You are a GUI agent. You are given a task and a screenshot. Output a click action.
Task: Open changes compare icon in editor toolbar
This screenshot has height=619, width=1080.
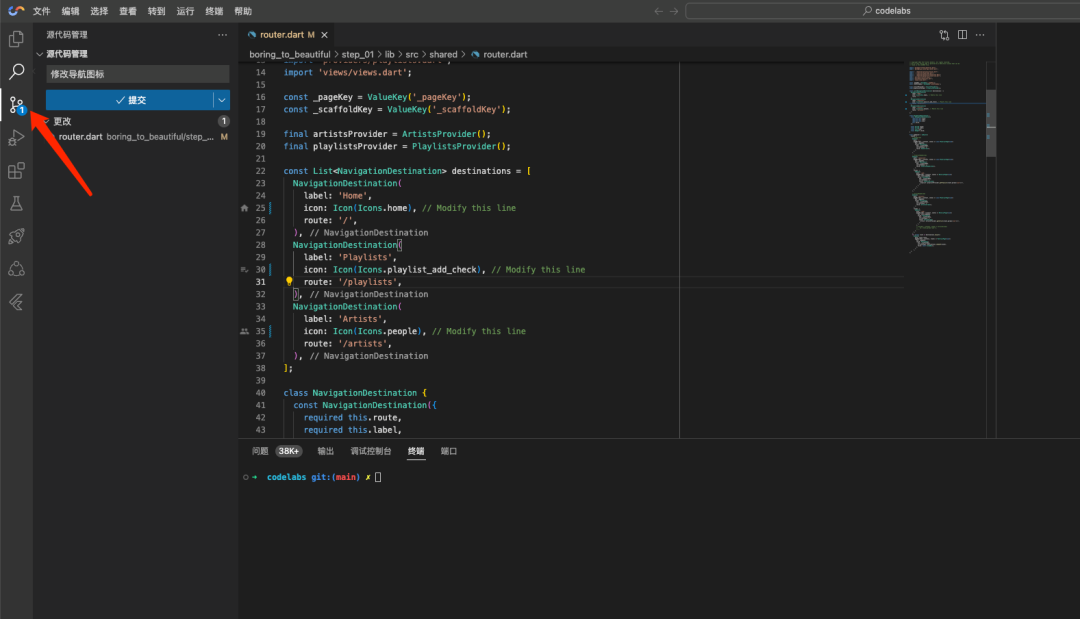click(x=944, y=34)
